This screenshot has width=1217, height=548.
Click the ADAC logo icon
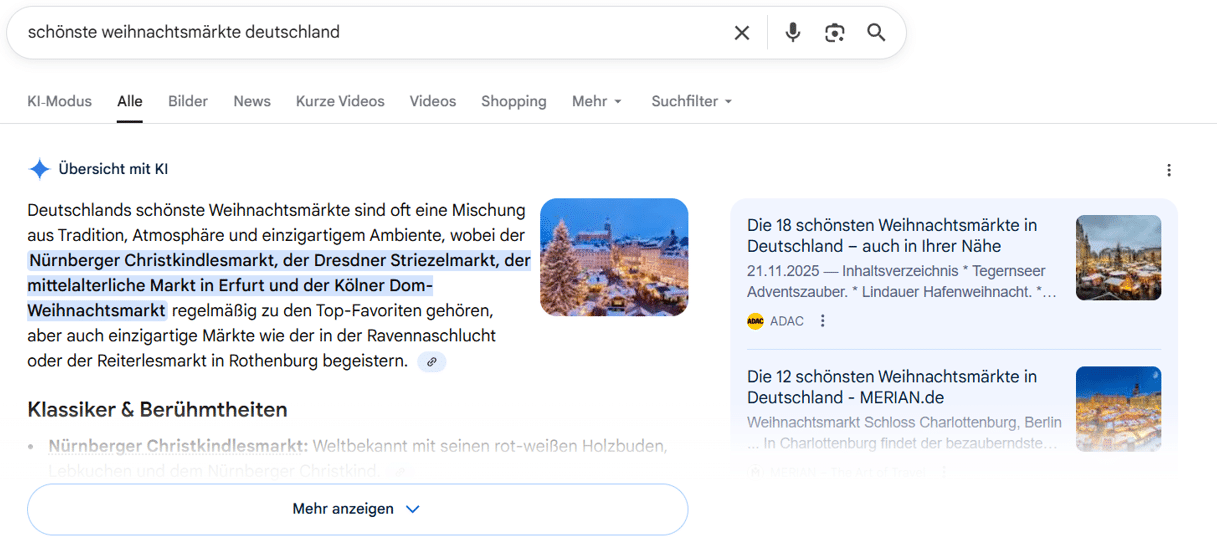[x=755, y=321]
